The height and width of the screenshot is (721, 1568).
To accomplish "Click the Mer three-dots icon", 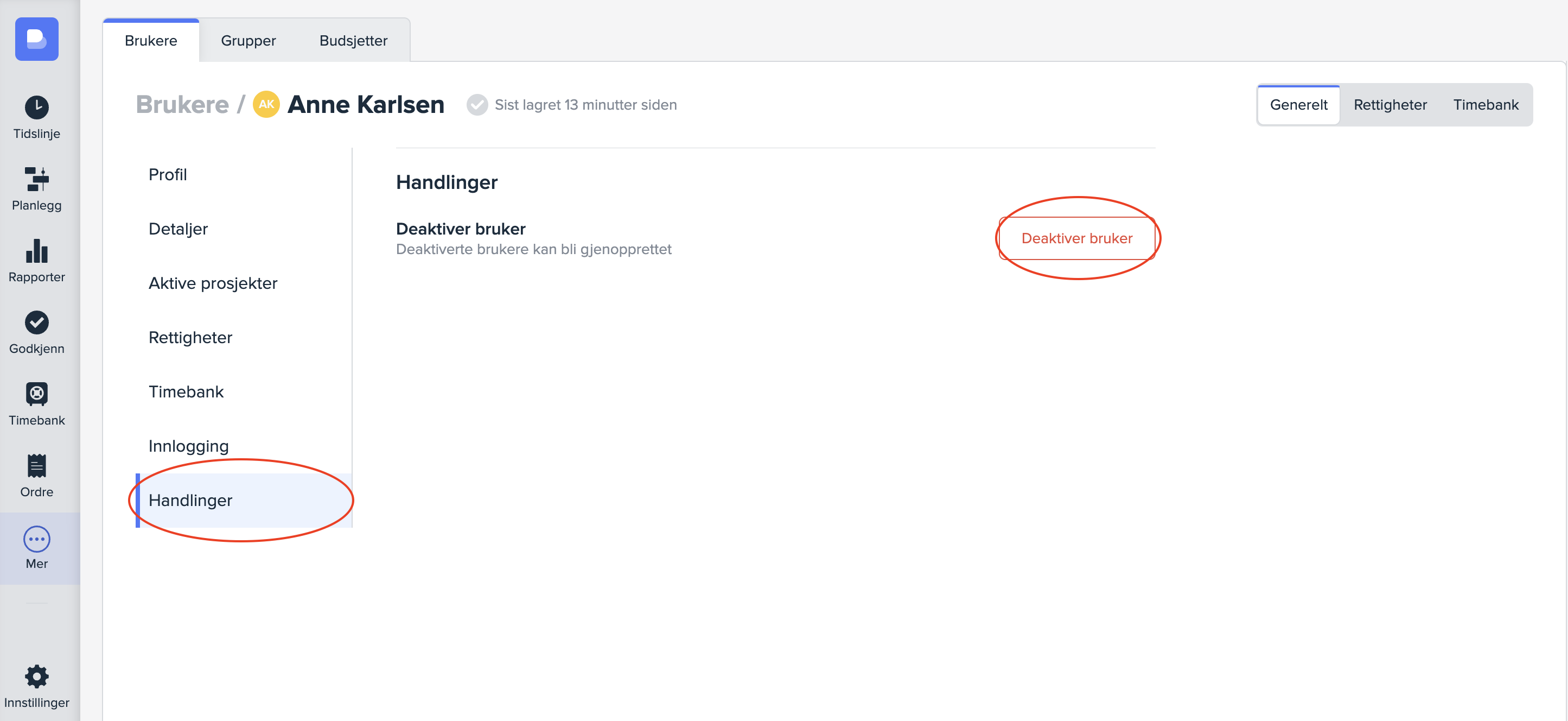I will (x=36, y=539).
